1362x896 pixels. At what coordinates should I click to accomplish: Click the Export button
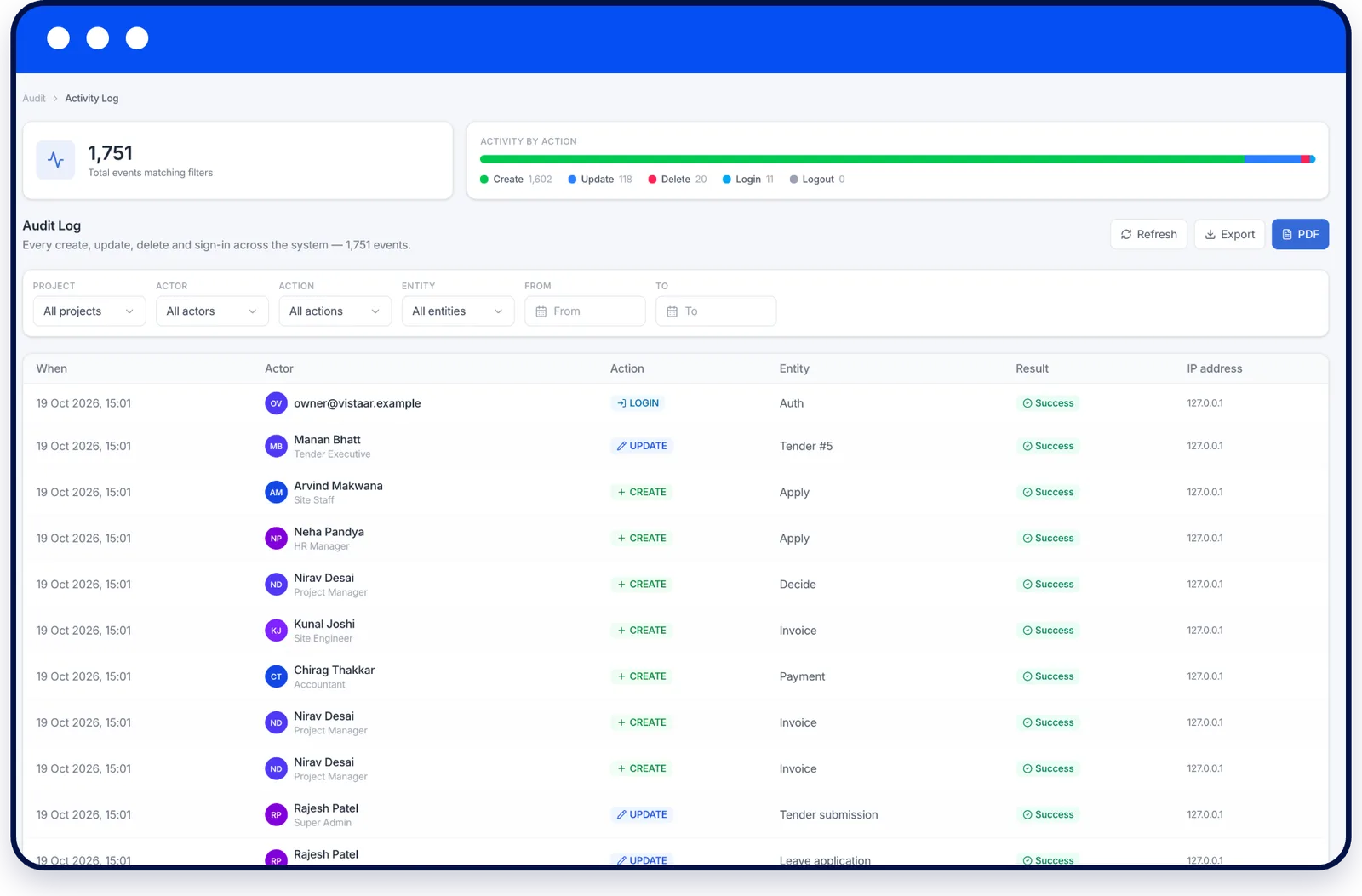pos(1229,234)
